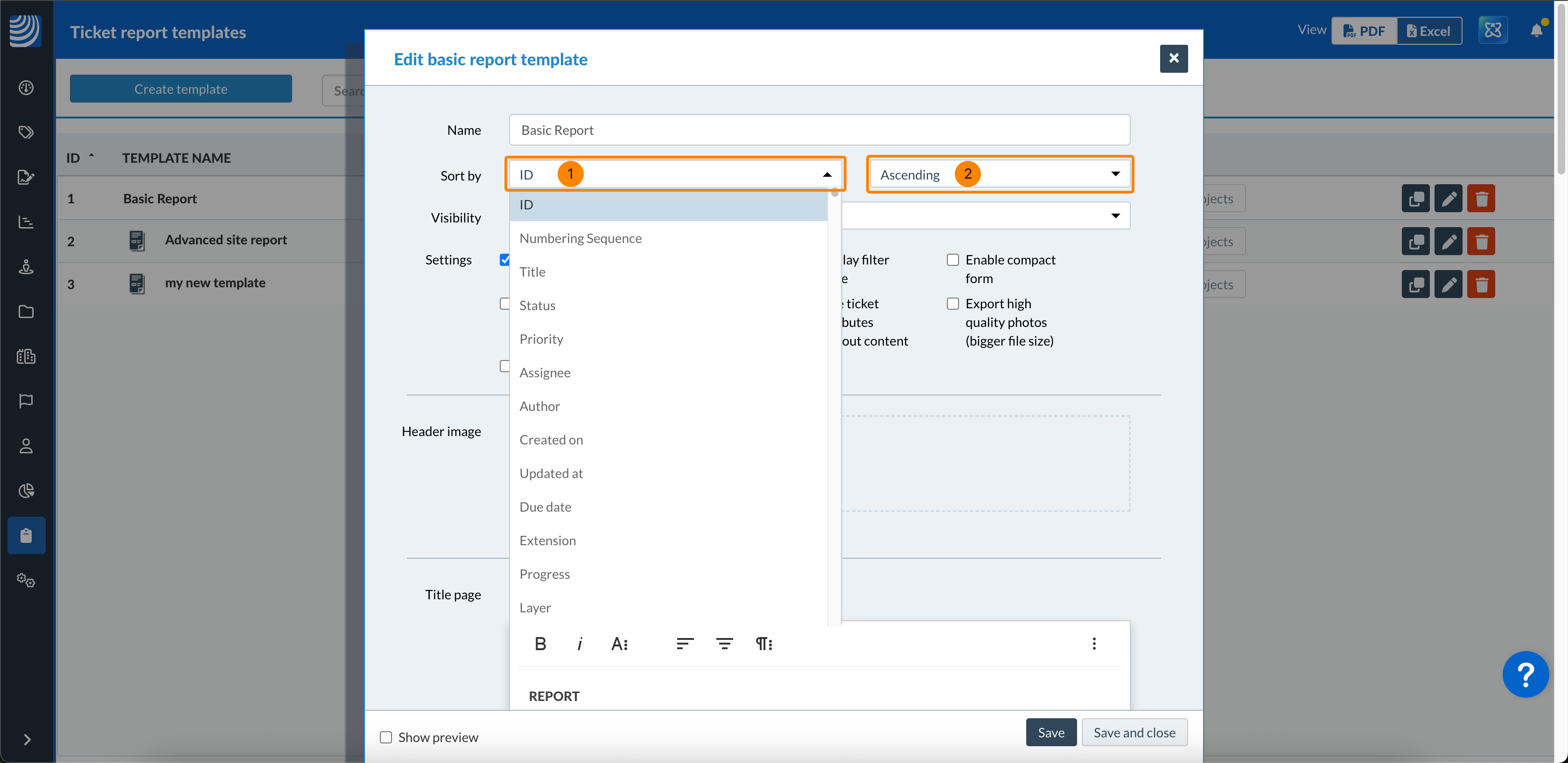
Task: Open the editor's three-dot more options
Action: pos(1093,643)
